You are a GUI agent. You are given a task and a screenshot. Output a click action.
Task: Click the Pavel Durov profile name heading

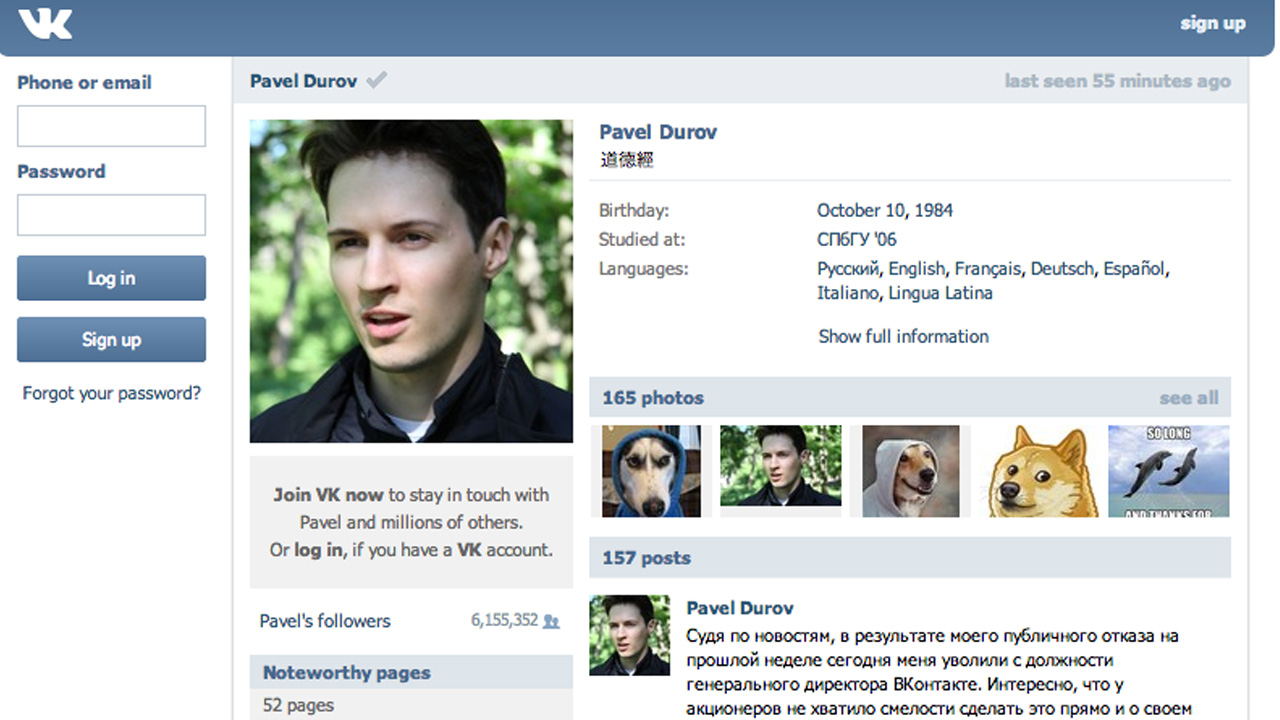(x=658, y=132)
